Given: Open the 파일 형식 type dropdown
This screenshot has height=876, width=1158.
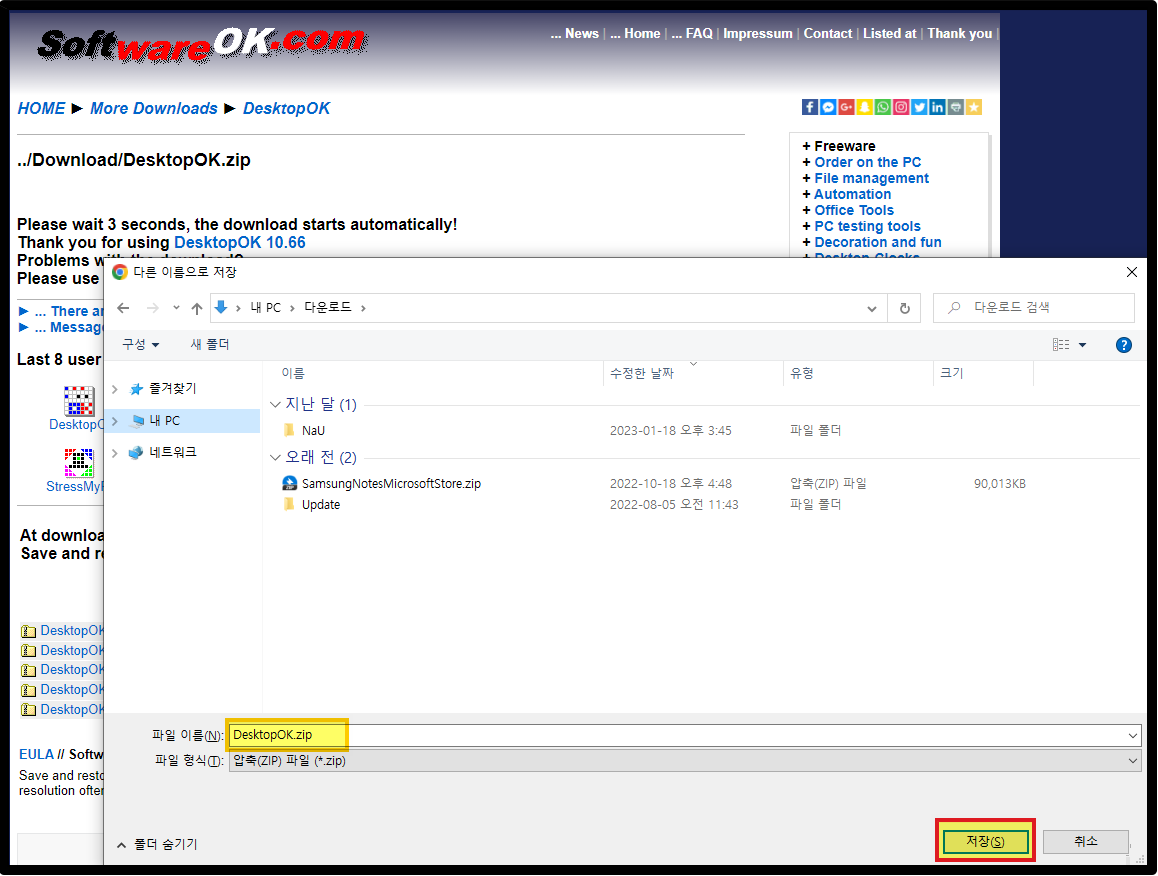Looking at the screenshot, I should coord(1132,761).
